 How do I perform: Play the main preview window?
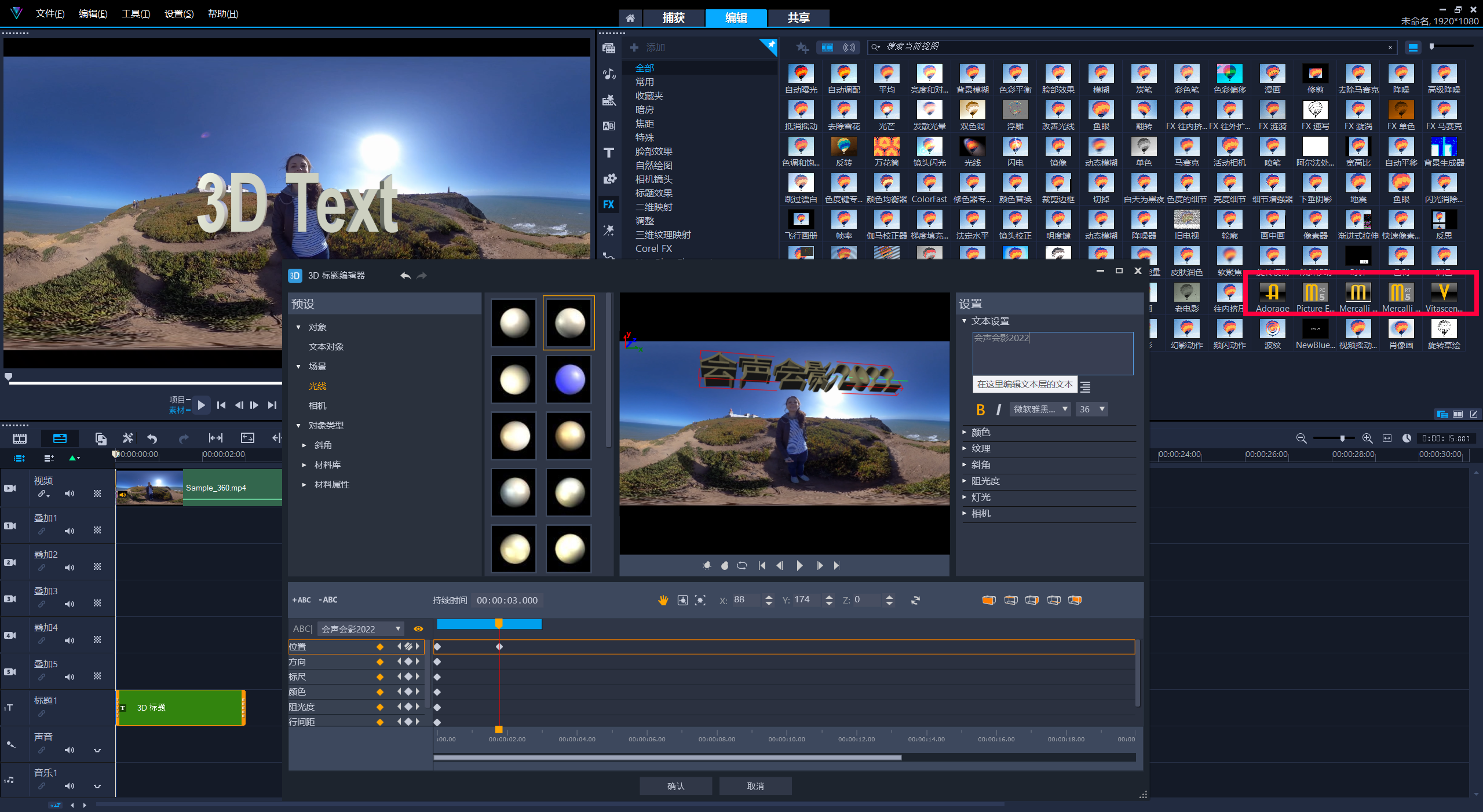coord(201,405)
